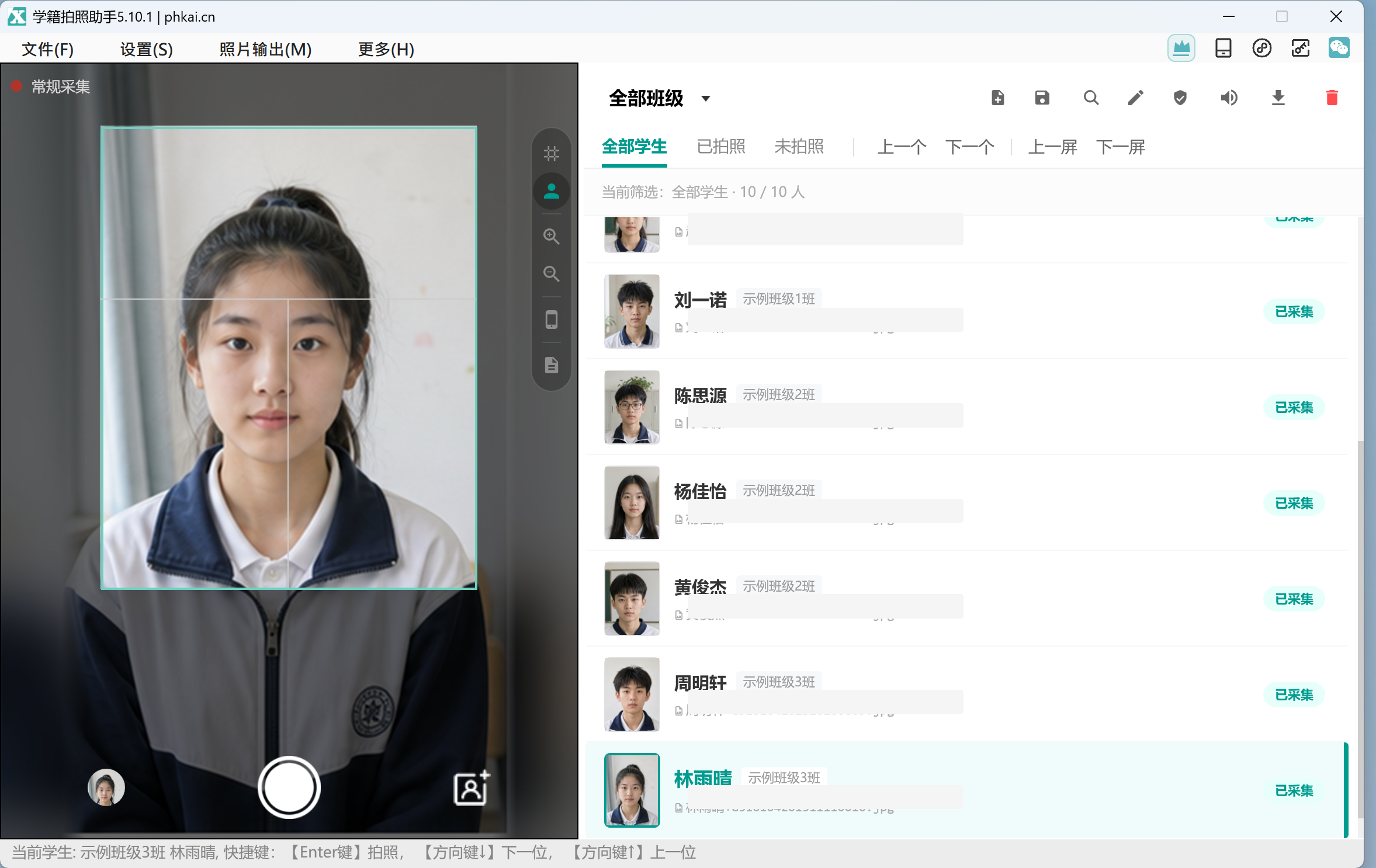
Task: Toggle the speaker voice announcement icon
Action: coord(1229,98)
